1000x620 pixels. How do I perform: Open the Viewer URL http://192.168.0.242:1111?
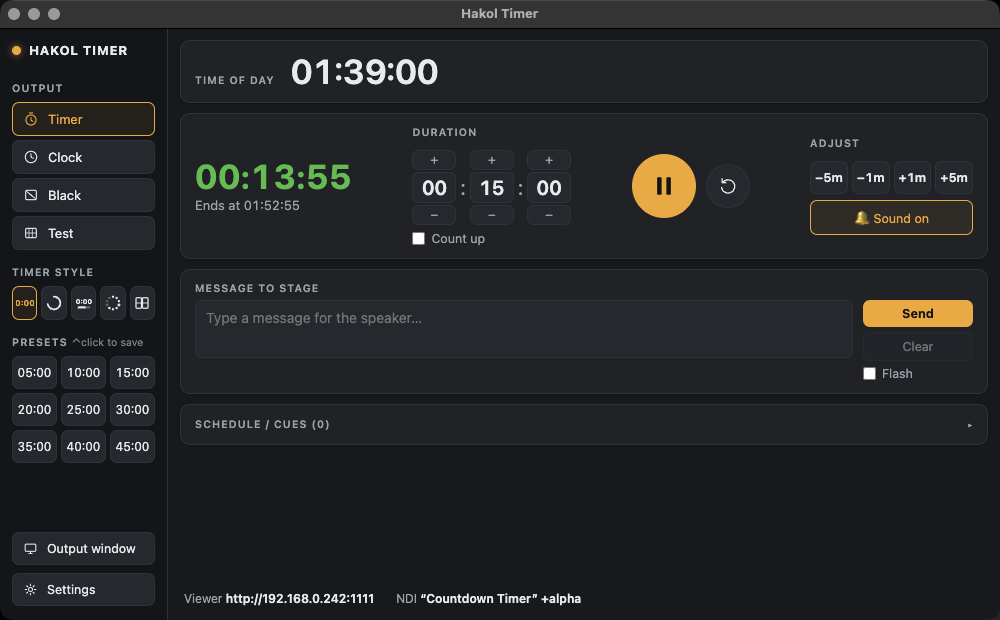click(x=300, y=598)
